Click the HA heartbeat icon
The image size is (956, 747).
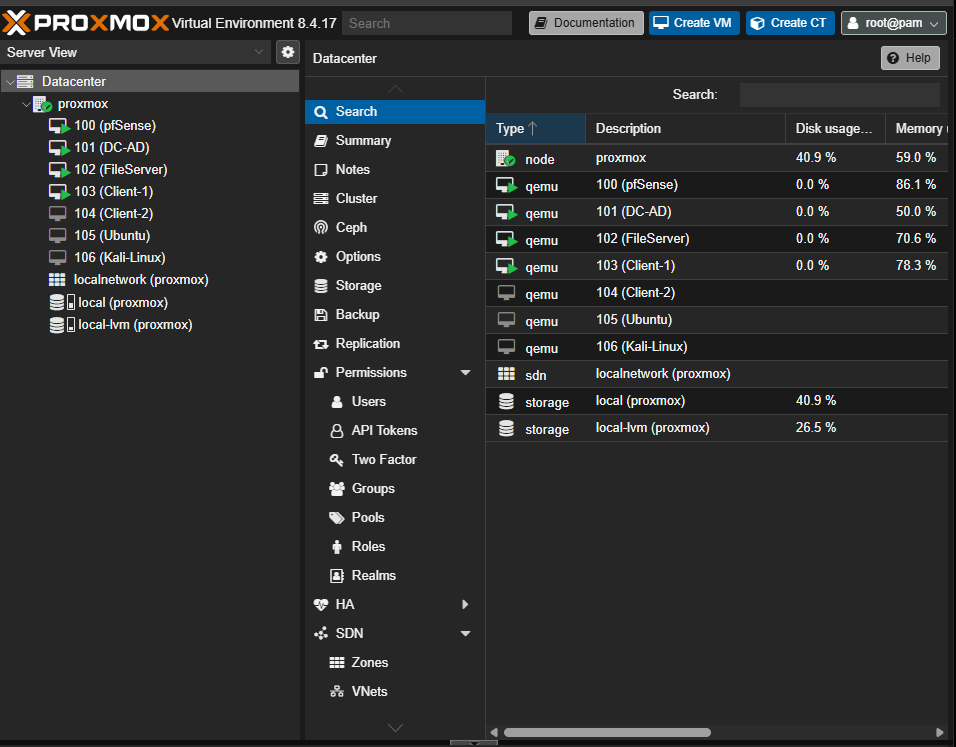click(321, 604)
